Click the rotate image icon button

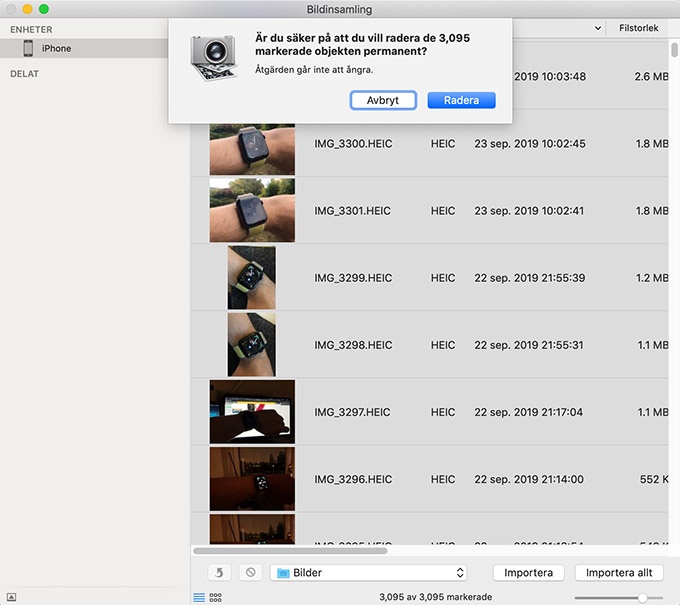219,573
